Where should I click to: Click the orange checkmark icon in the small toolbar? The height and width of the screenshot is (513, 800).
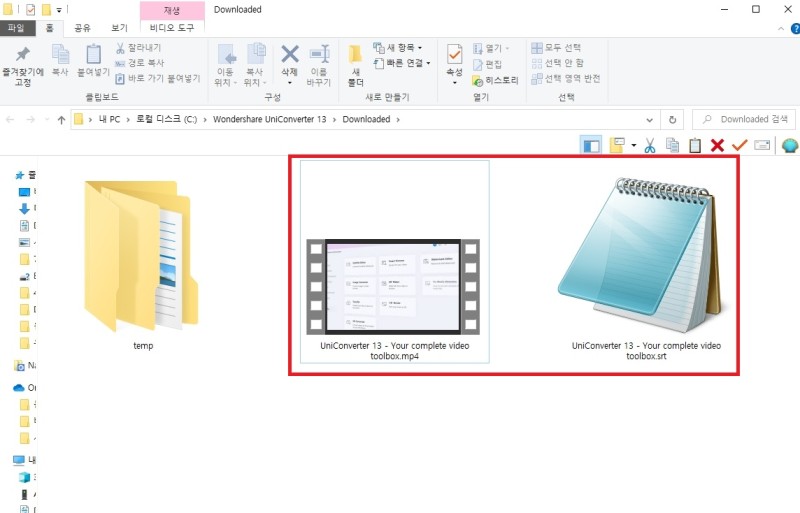[739, 146]
